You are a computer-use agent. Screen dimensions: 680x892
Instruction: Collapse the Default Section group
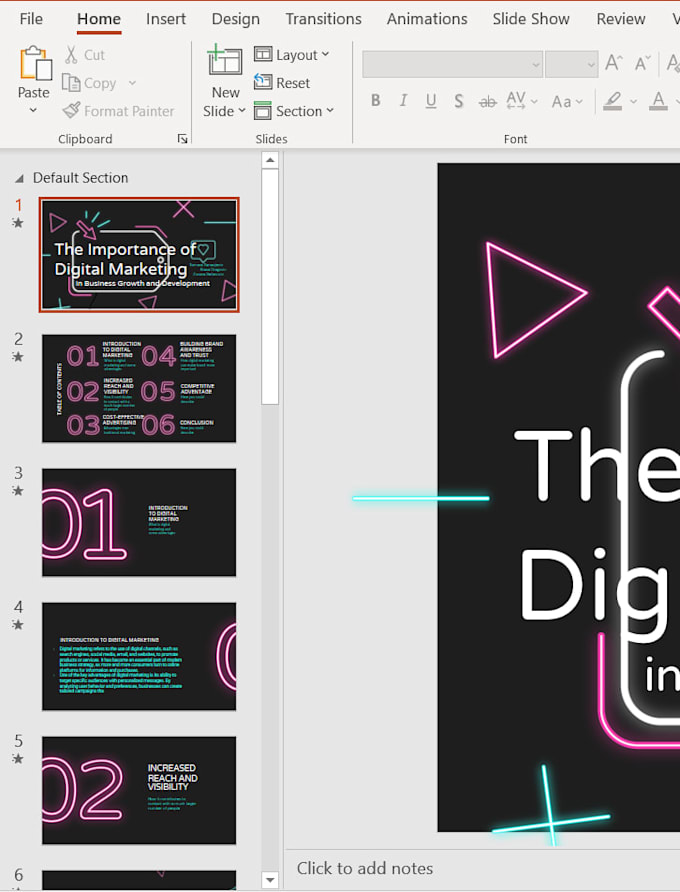click(x=19, y=178)
